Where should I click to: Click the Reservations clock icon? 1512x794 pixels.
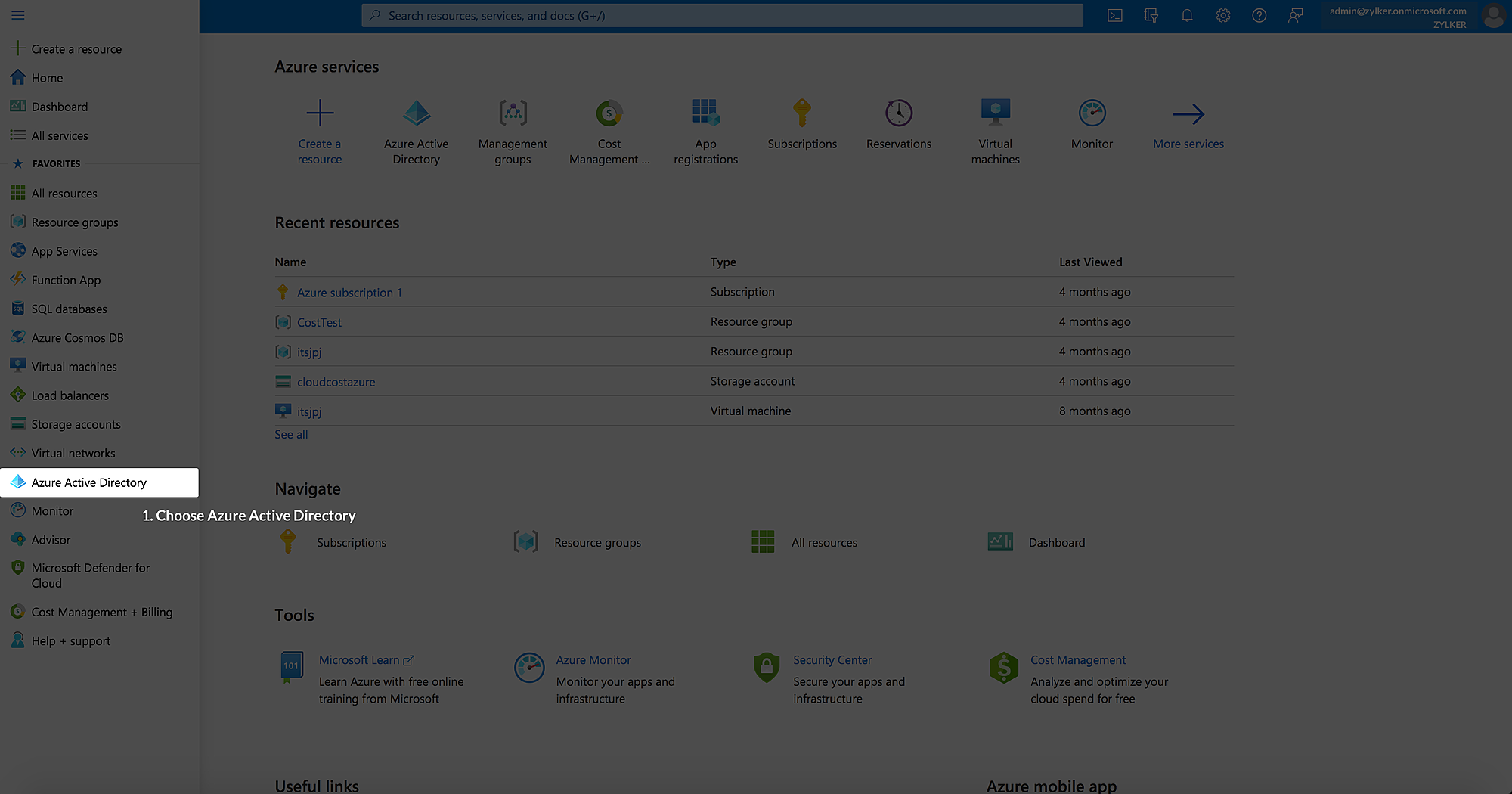click(899, 113)
